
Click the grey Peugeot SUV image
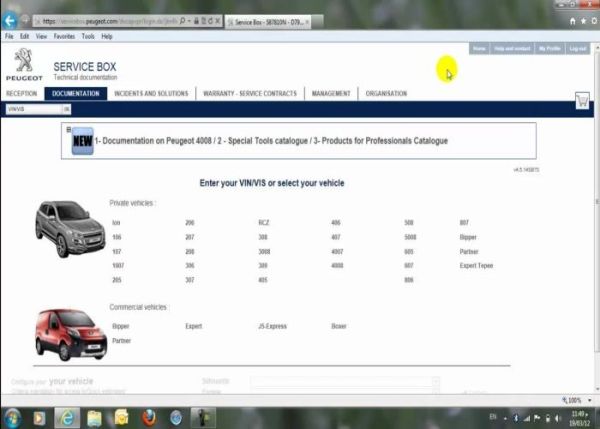click(x=70, y=228)
